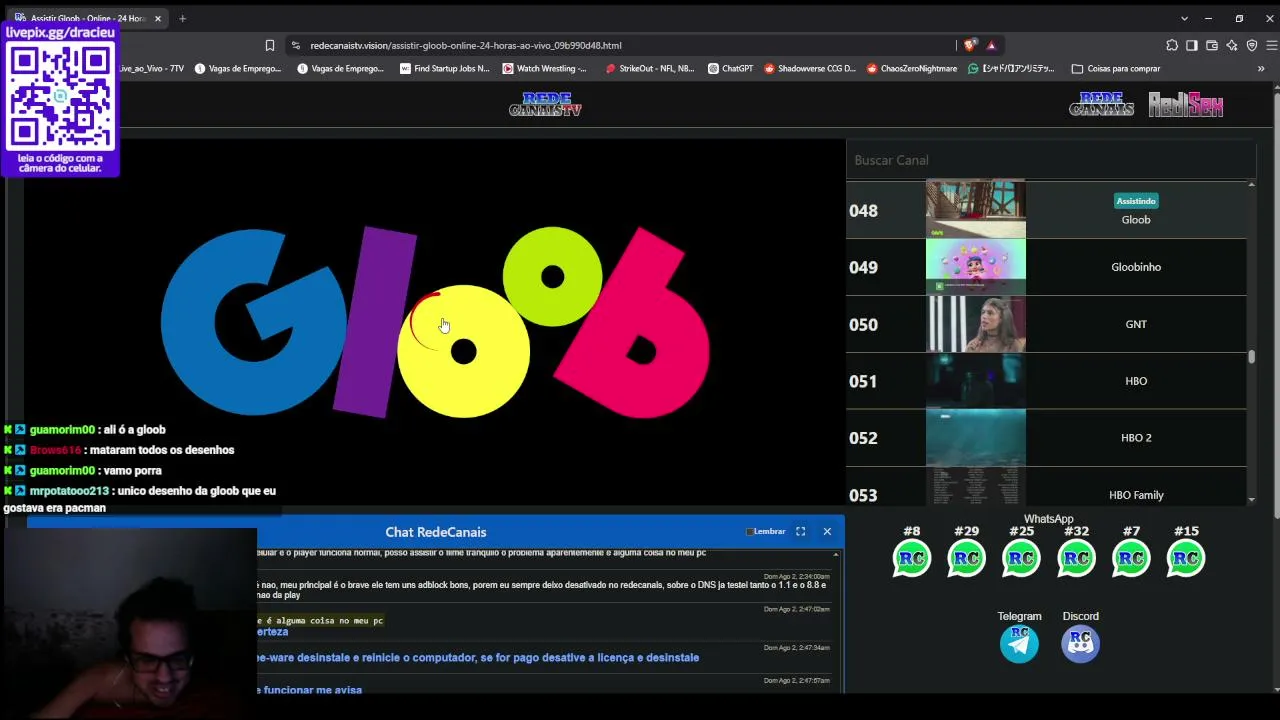The width and height of the screenshot is (1280, 720).
Task: Click the chat messages scroll-up arrow
Action: point(837,553)
